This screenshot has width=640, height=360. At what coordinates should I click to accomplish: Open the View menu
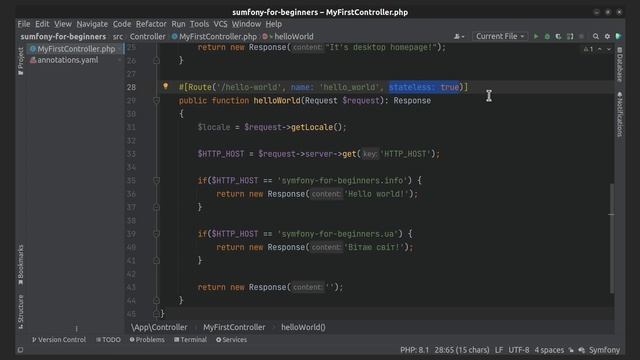[x=63, y=24]
